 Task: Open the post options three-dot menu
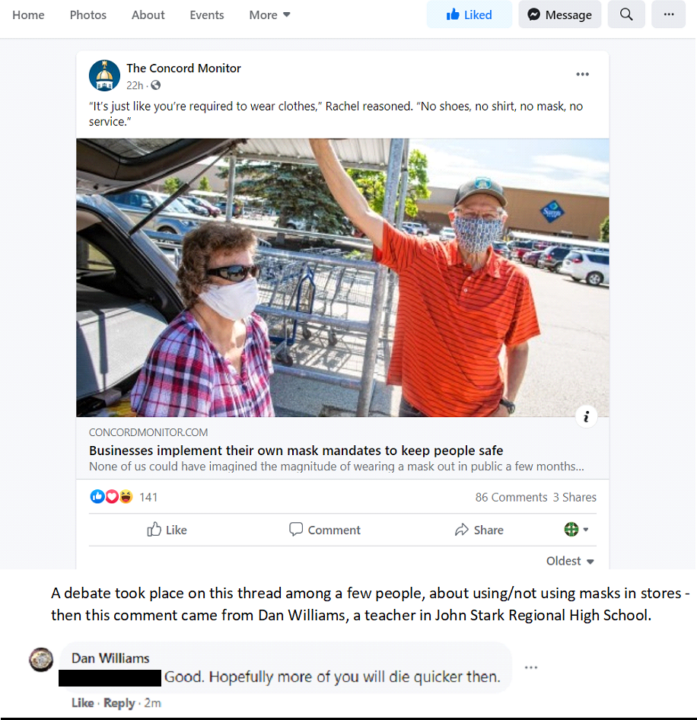(582, 74)
